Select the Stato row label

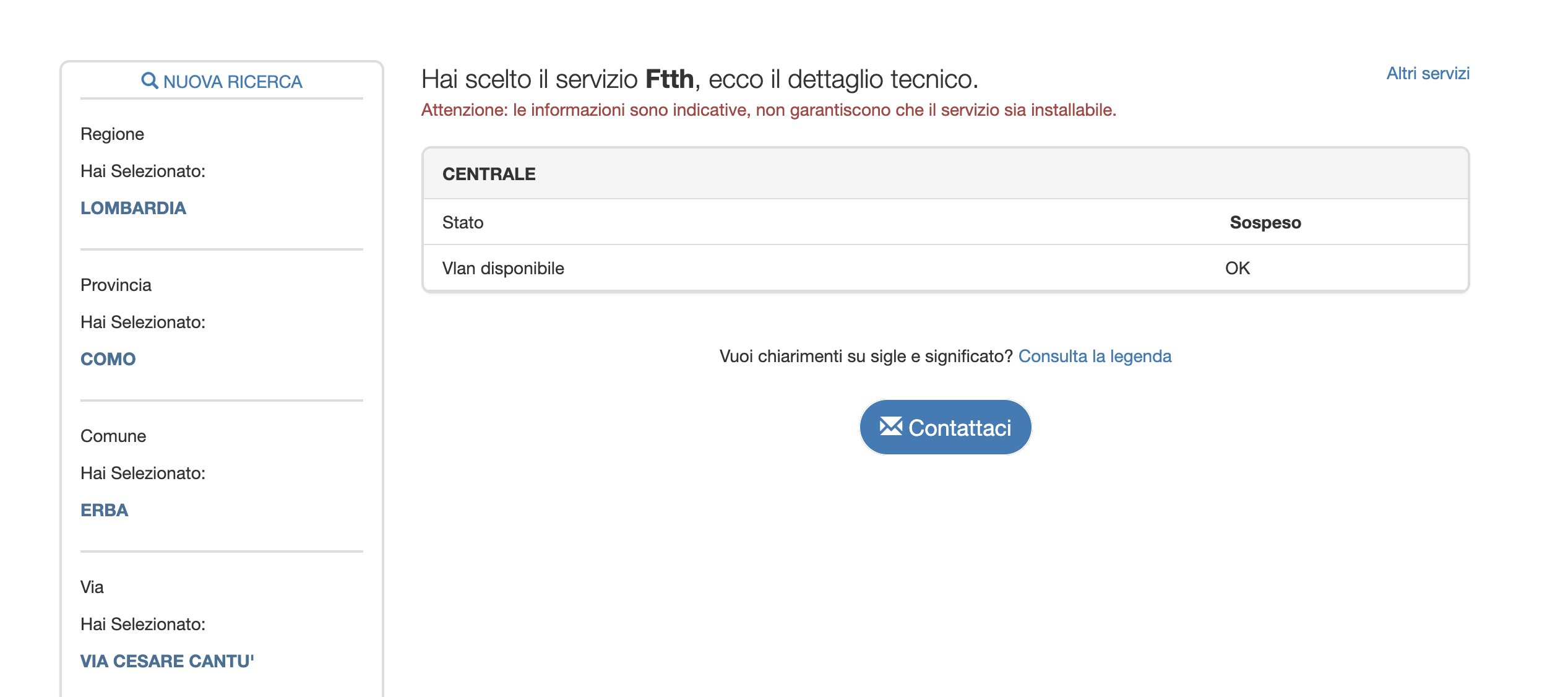tap(463, 222)
